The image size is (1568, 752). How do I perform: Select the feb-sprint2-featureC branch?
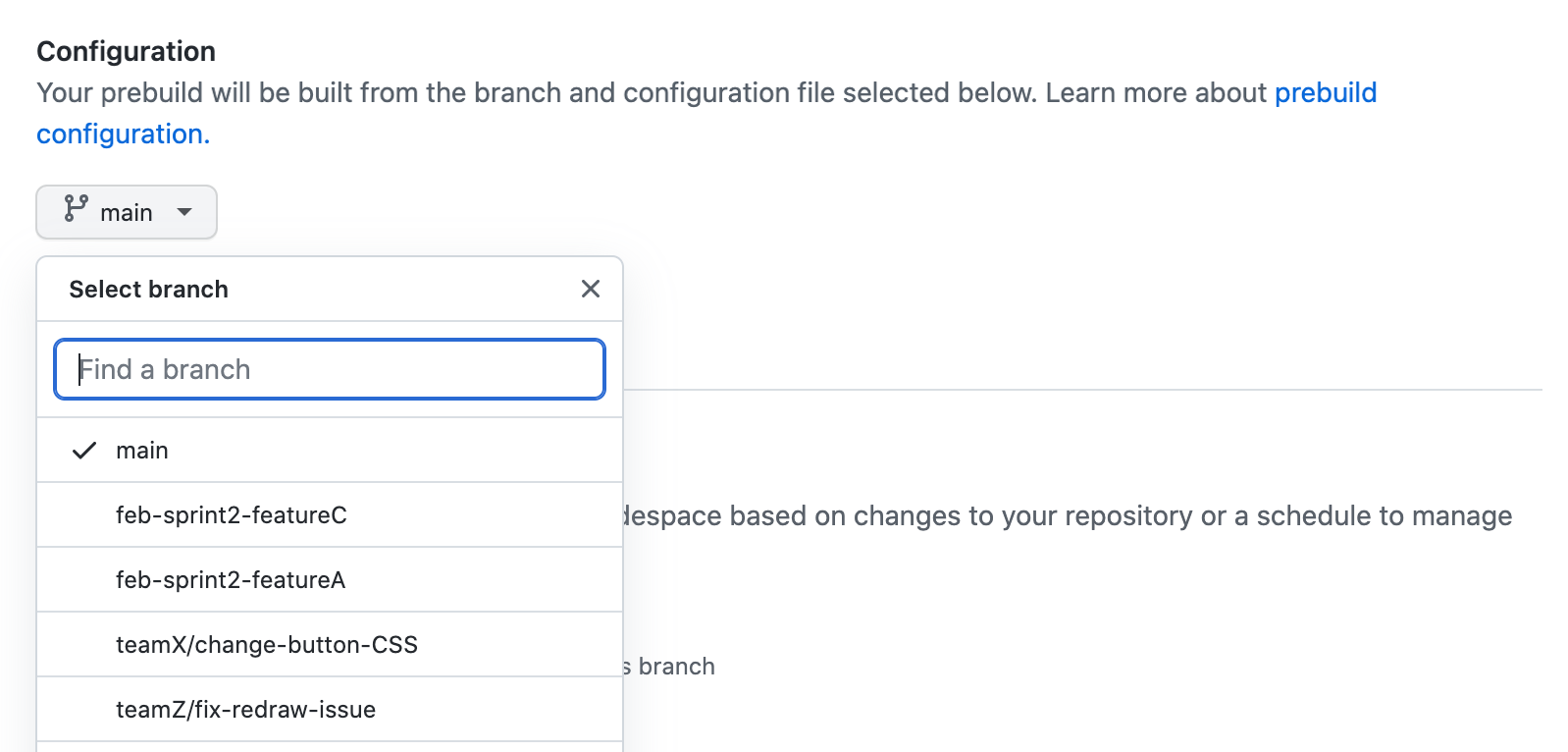[x=232, y=514]
